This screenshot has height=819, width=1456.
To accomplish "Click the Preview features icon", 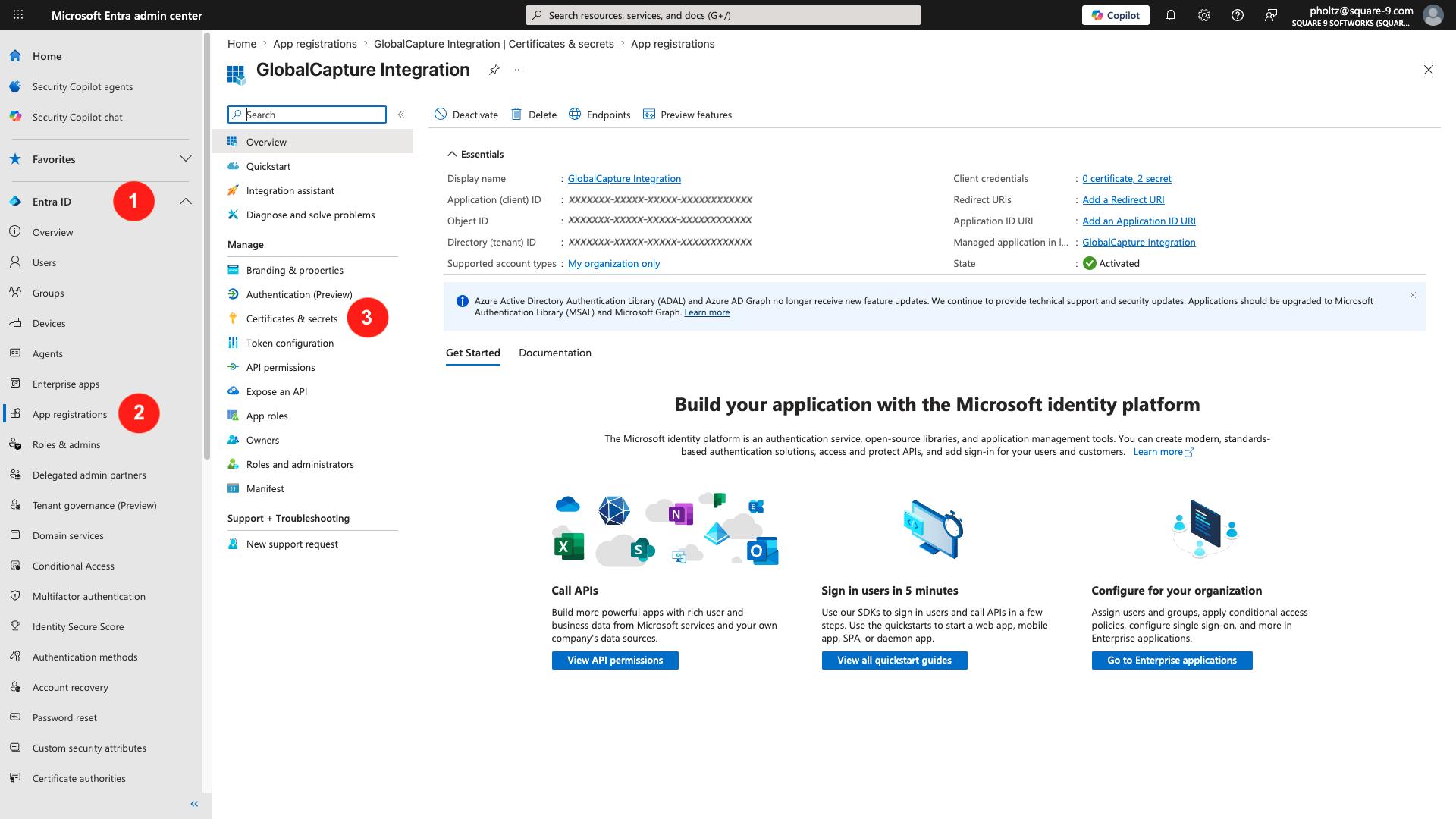I will [x=649, y=114].
